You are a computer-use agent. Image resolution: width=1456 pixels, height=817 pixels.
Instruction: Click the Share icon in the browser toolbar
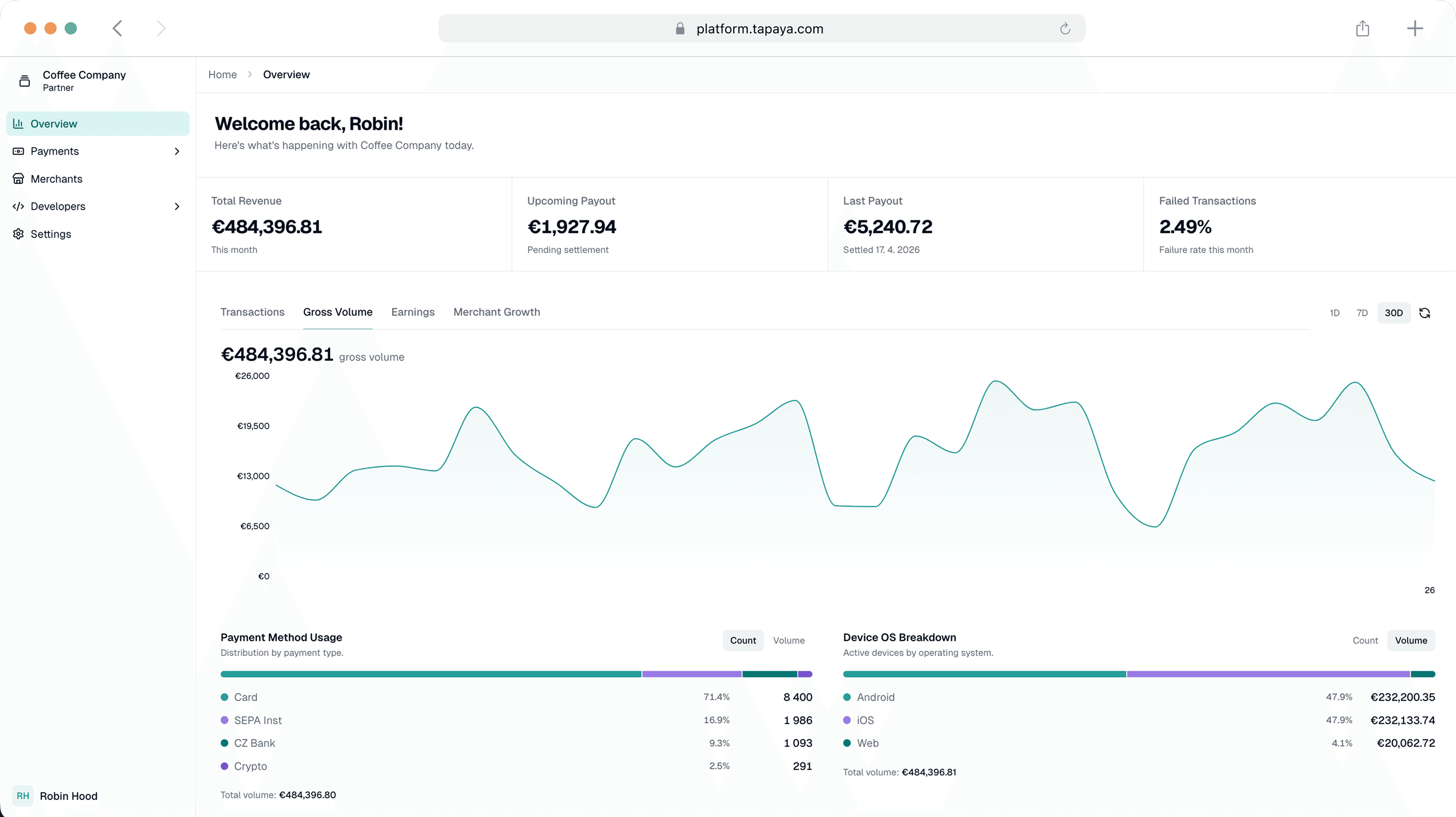1363,28
